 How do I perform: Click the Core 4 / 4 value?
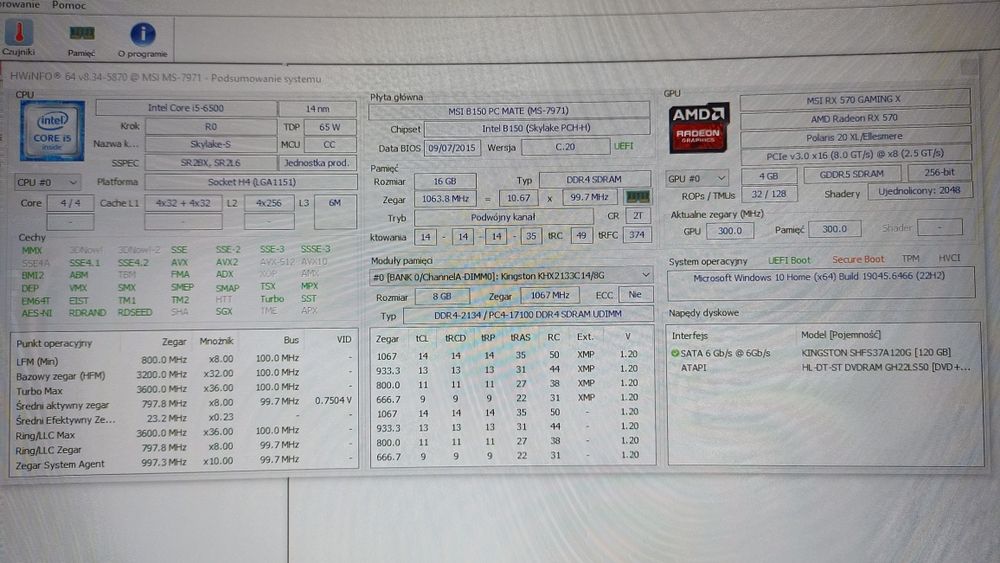[x=70, y=203]
